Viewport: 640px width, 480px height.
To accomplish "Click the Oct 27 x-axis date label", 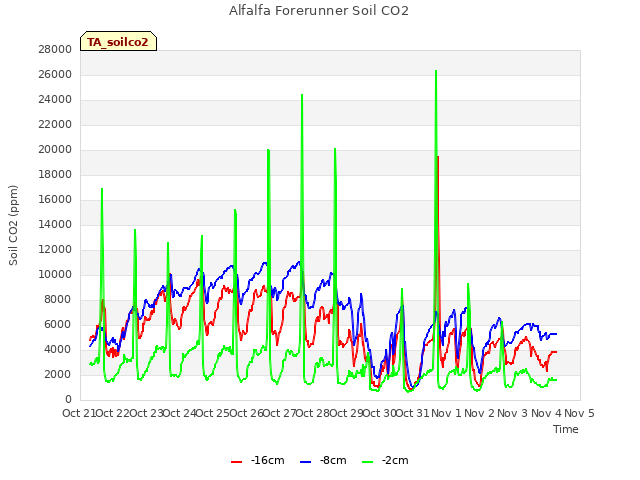I will [x=279, y=413].
